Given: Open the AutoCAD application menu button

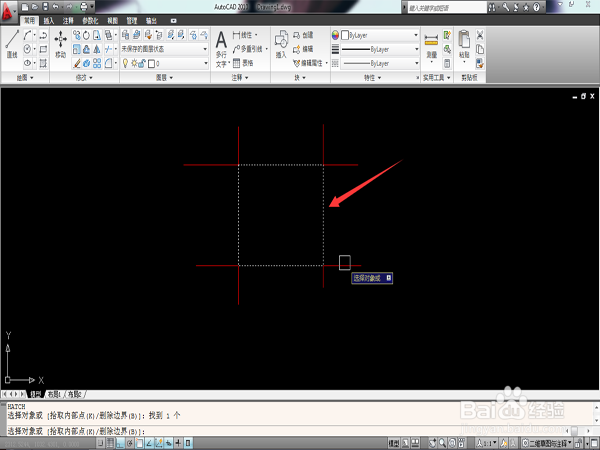Looking at the screenshot, I should pyautogui.click(x=8, y=11).
